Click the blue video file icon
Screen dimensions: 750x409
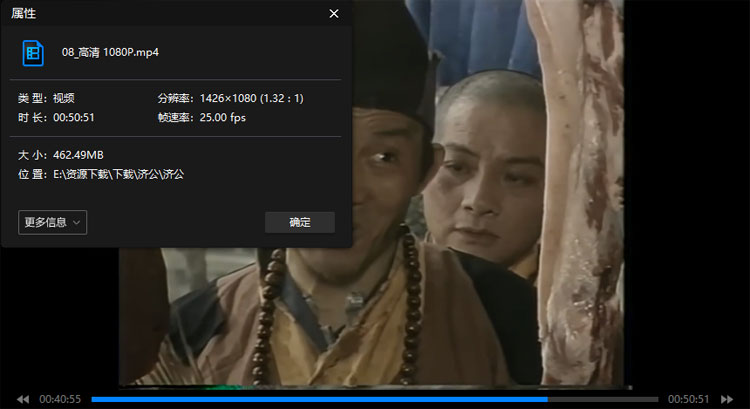(33, 52)
